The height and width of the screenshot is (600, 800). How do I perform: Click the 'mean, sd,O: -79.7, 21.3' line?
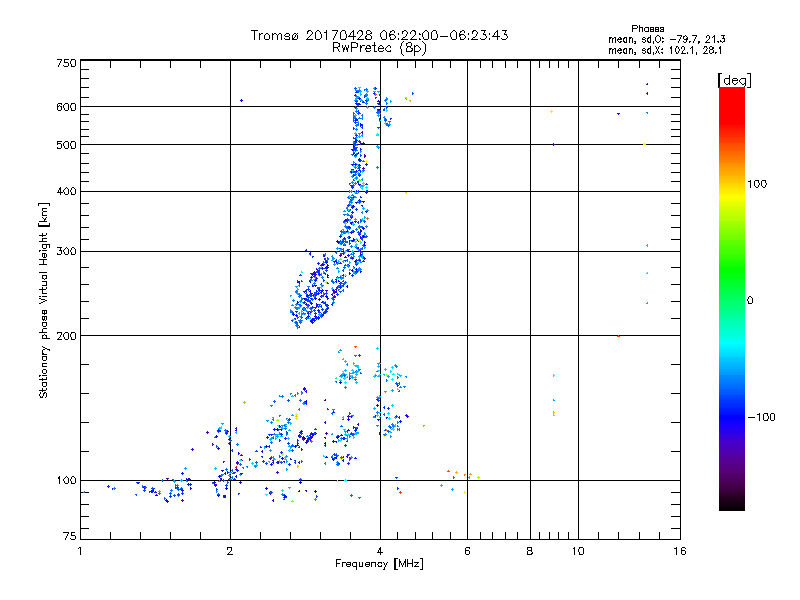(x=666, y=39)
